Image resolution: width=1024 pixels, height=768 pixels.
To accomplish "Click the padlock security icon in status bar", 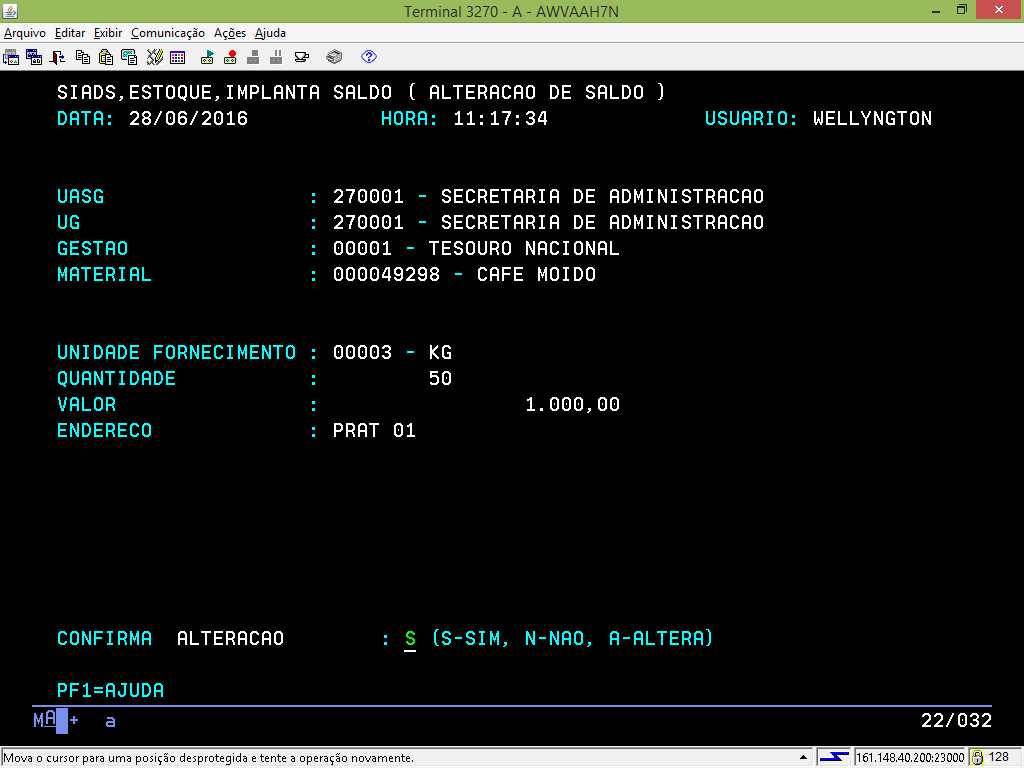I will pos(978,758).
